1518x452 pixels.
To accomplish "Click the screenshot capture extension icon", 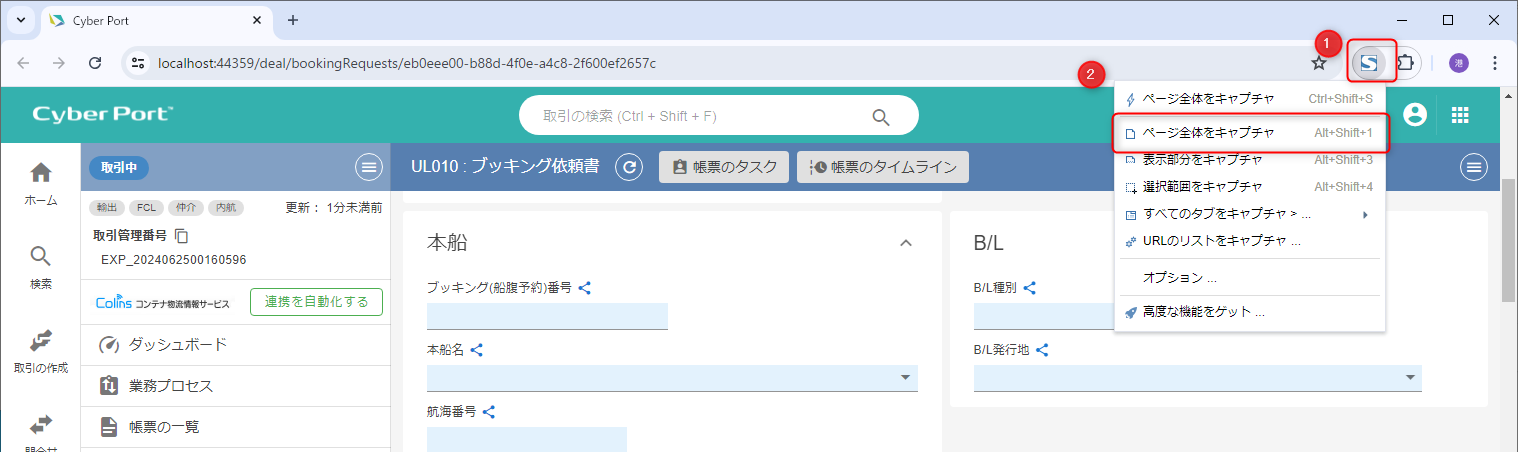I will point(1367,63).
